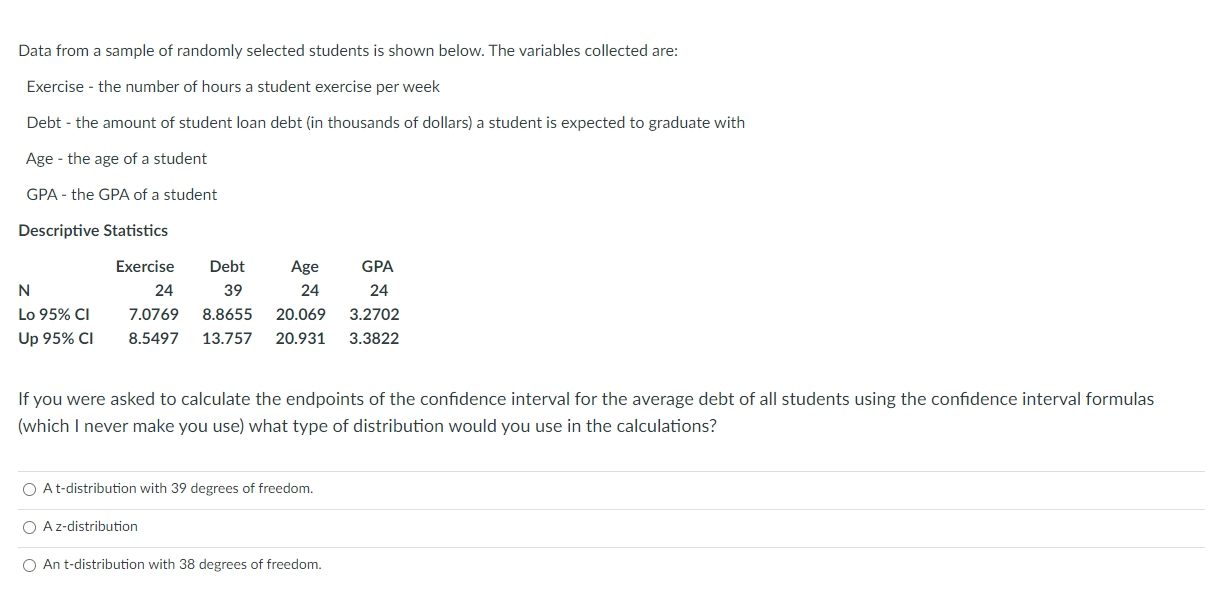1224x604 pixels.
Task: Click the line defining the Debt variable
Action: 383,122
